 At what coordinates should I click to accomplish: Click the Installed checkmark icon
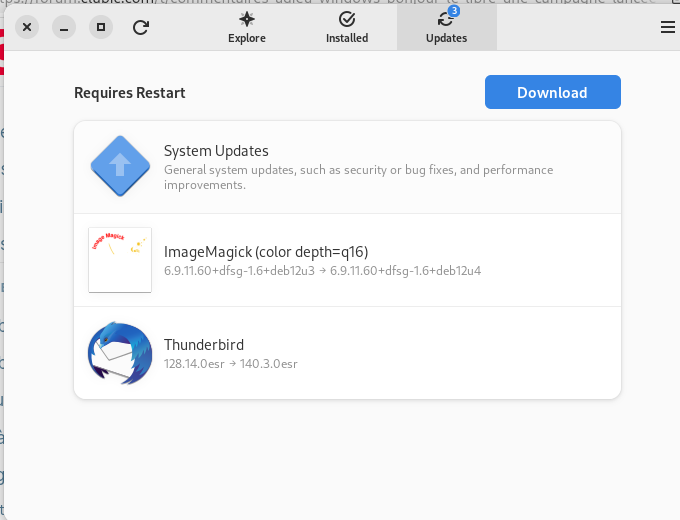point(347,19)
